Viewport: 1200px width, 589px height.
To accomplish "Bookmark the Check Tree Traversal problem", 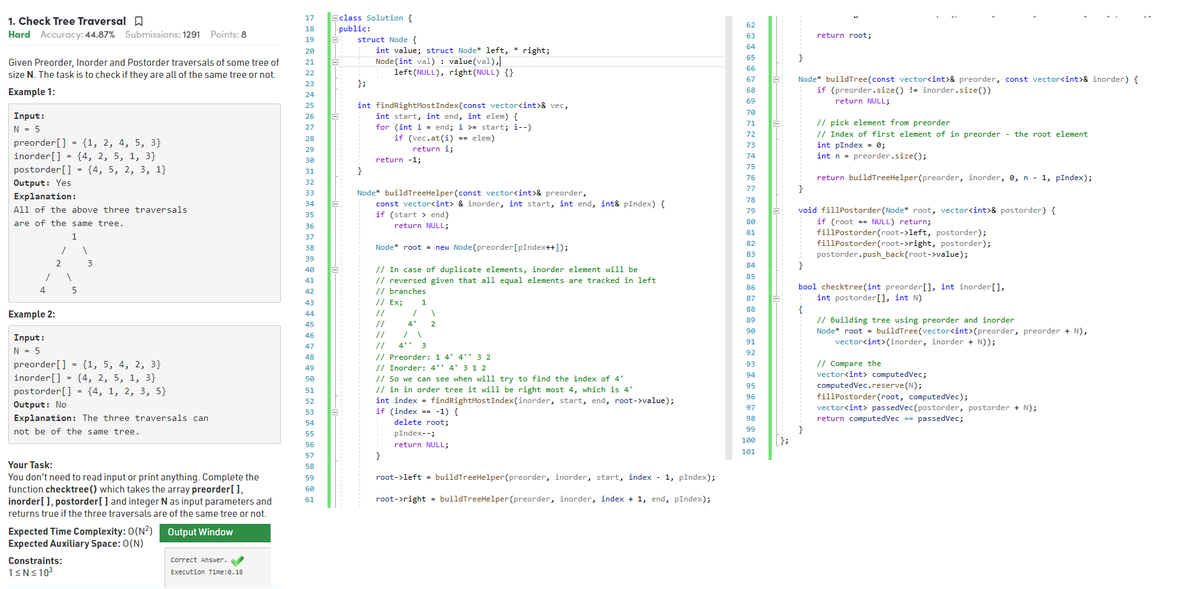I will [x=137, y=21].
